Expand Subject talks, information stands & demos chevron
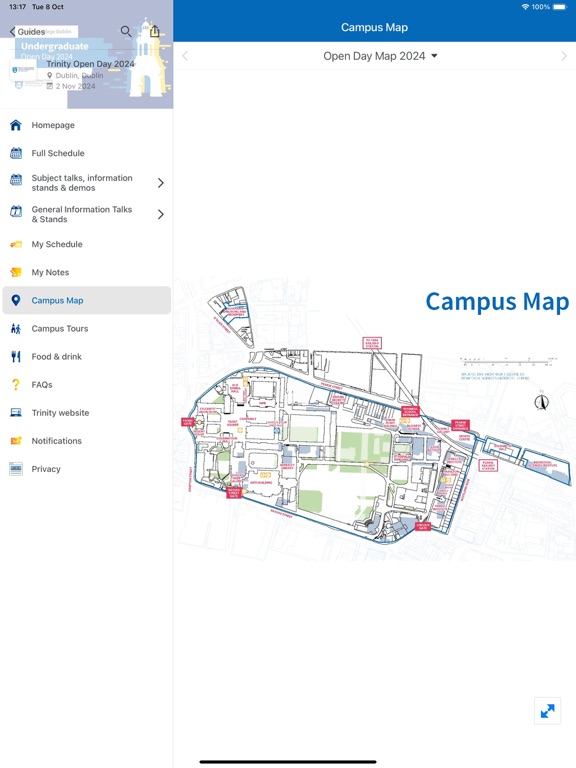 pyautogui.click(x=161, y=183)
